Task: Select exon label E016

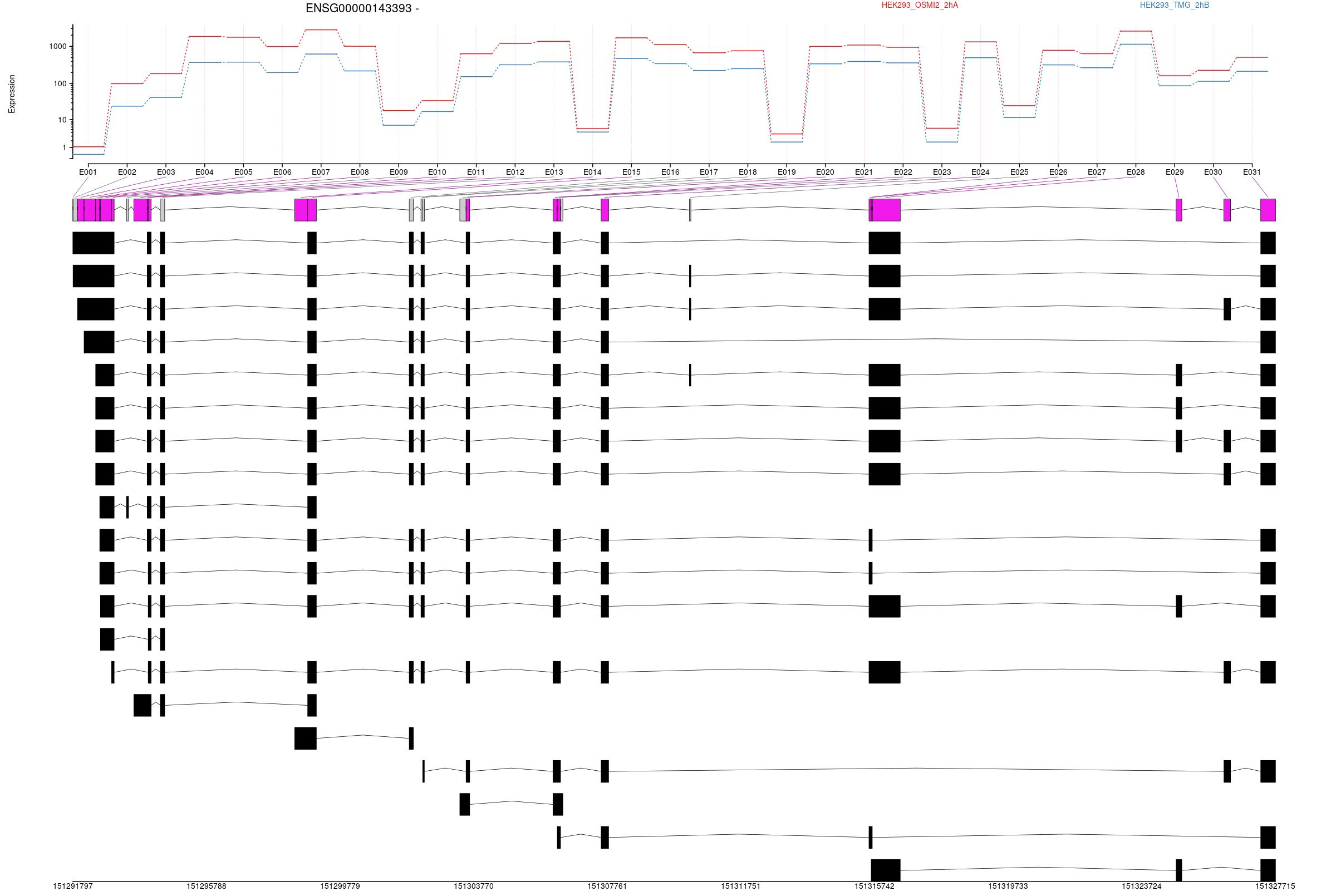Action: click(x=670, y=172)
